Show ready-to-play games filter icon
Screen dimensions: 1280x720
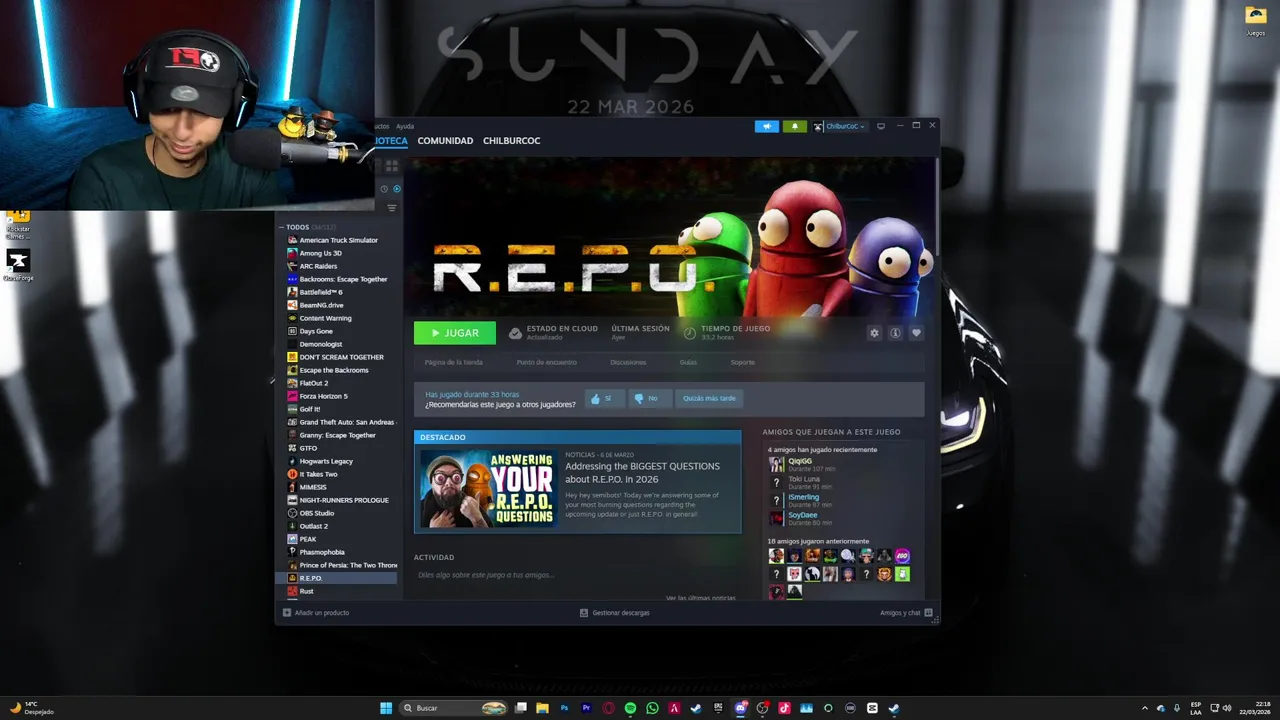[x=397, y=189]
